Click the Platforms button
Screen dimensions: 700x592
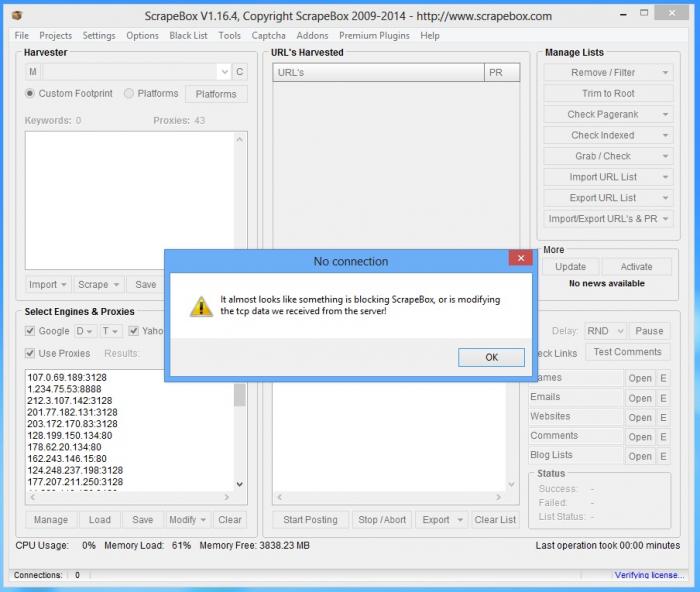[216, 94]
